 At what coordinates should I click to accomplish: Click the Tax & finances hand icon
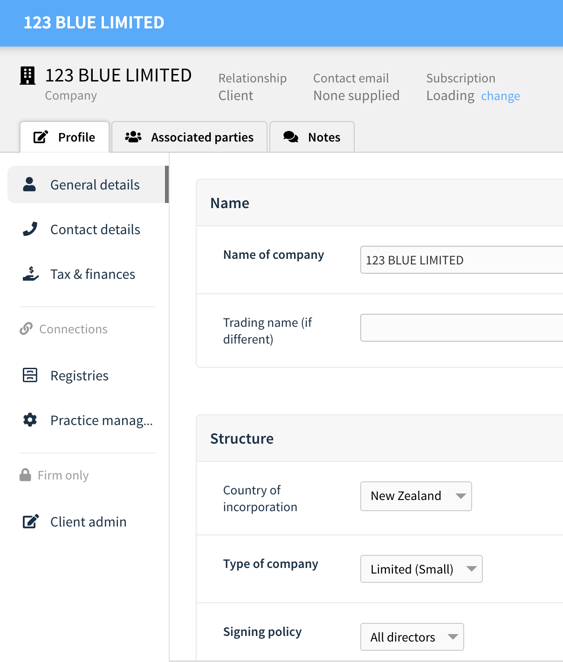pos(30,274)
